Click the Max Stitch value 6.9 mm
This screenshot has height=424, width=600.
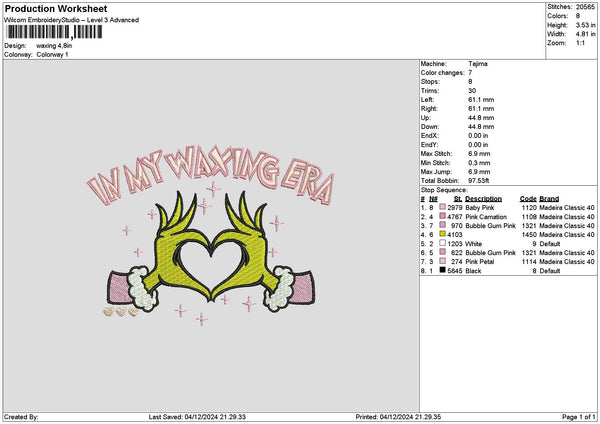[479, 153]
